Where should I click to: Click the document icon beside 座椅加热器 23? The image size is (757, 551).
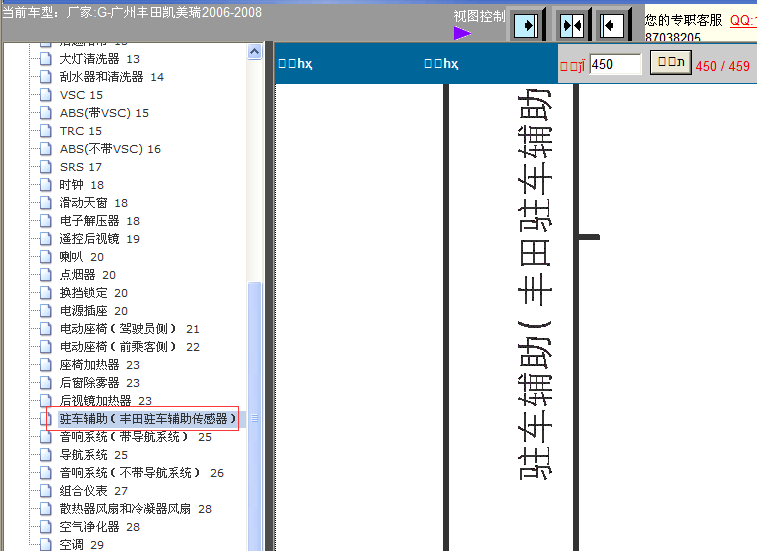point(46,364)
